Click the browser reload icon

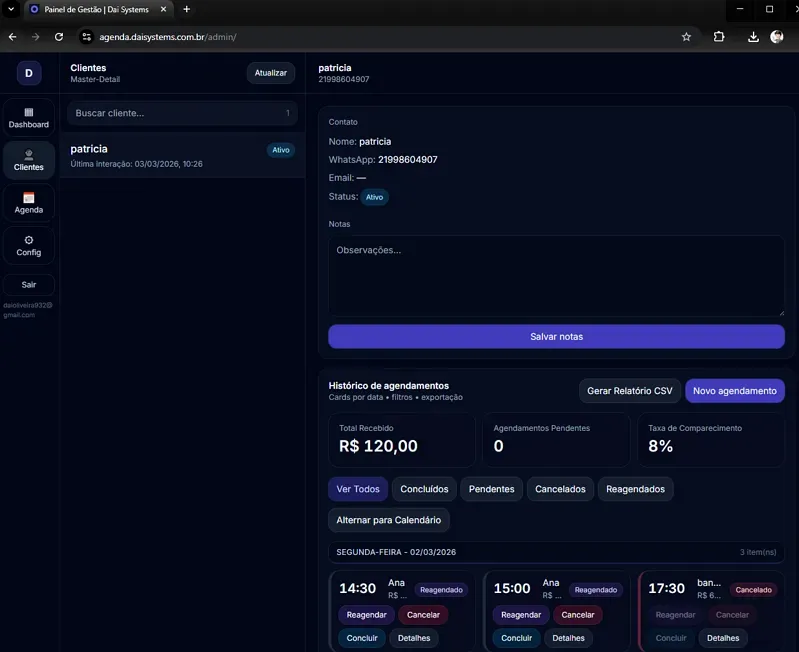59,37
